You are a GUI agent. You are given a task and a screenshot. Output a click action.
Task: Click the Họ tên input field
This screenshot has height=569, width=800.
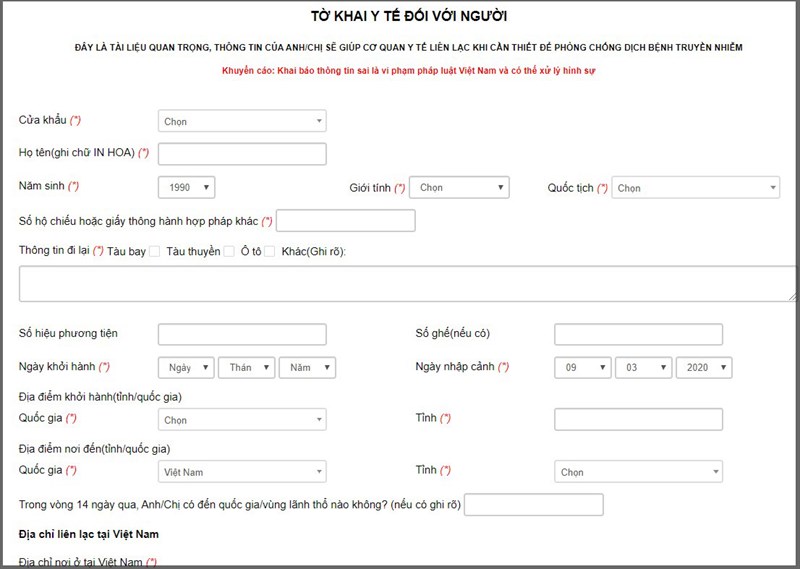(x=242, y=153)
